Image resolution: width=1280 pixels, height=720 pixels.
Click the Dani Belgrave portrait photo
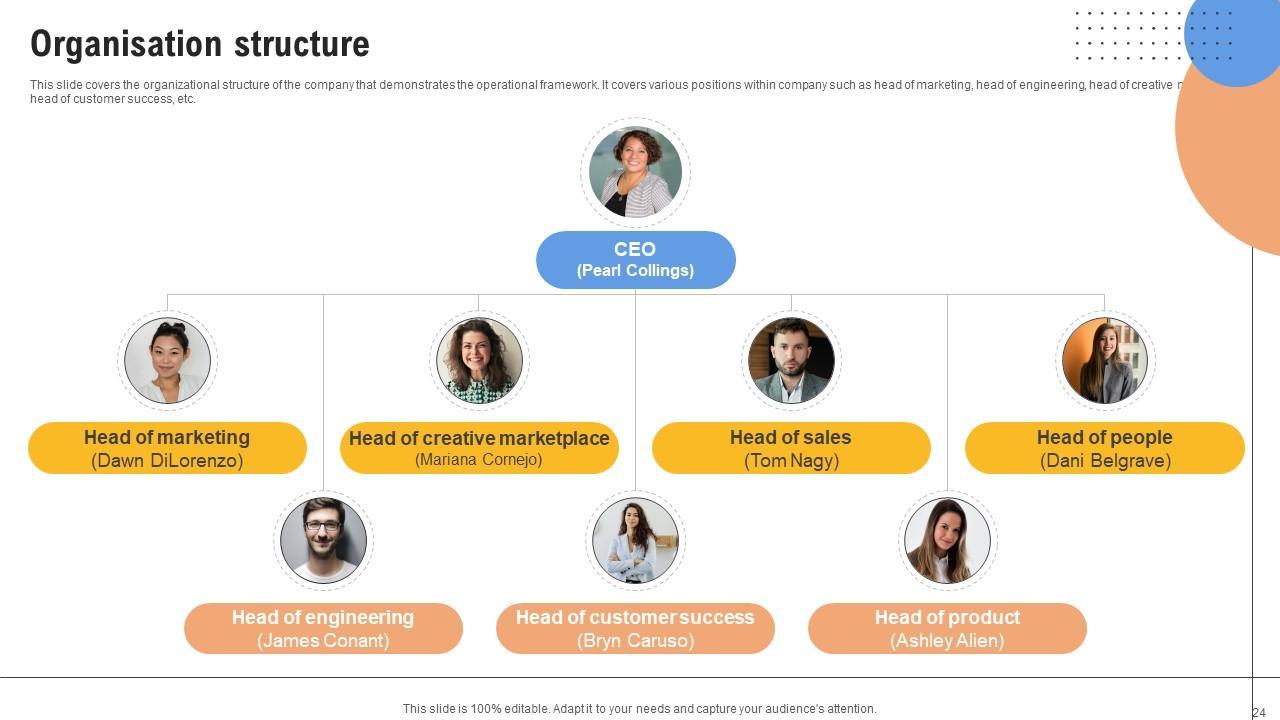coord(1104,361)
